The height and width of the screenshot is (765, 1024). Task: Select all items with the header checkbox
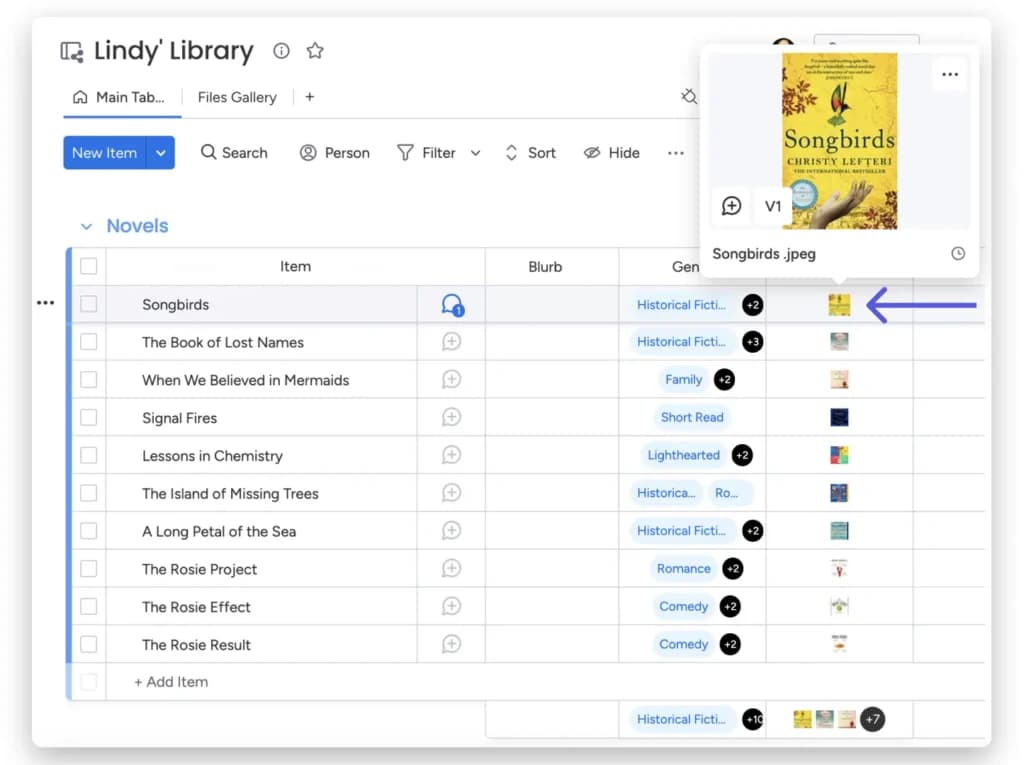pos(89,267)
